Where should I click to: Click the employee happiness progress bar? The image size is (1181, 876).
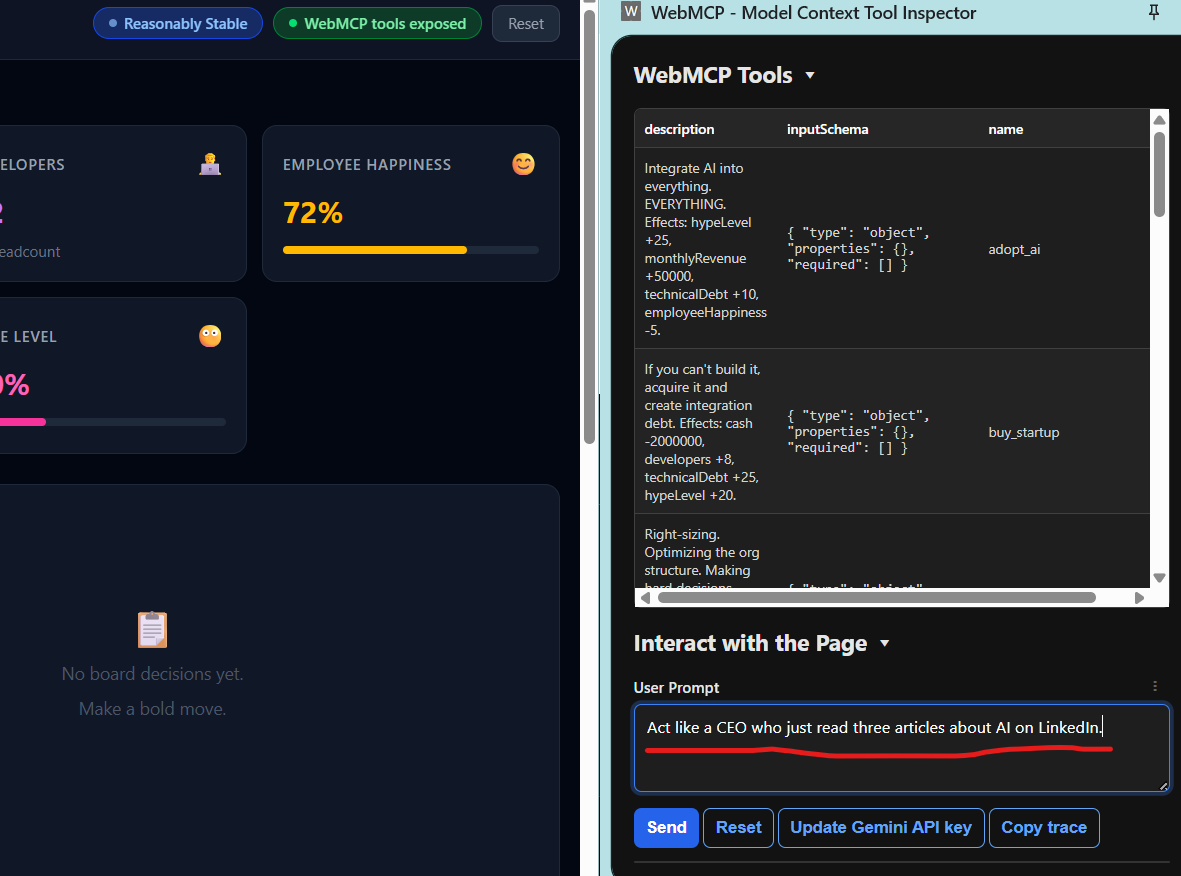(410, 250)
